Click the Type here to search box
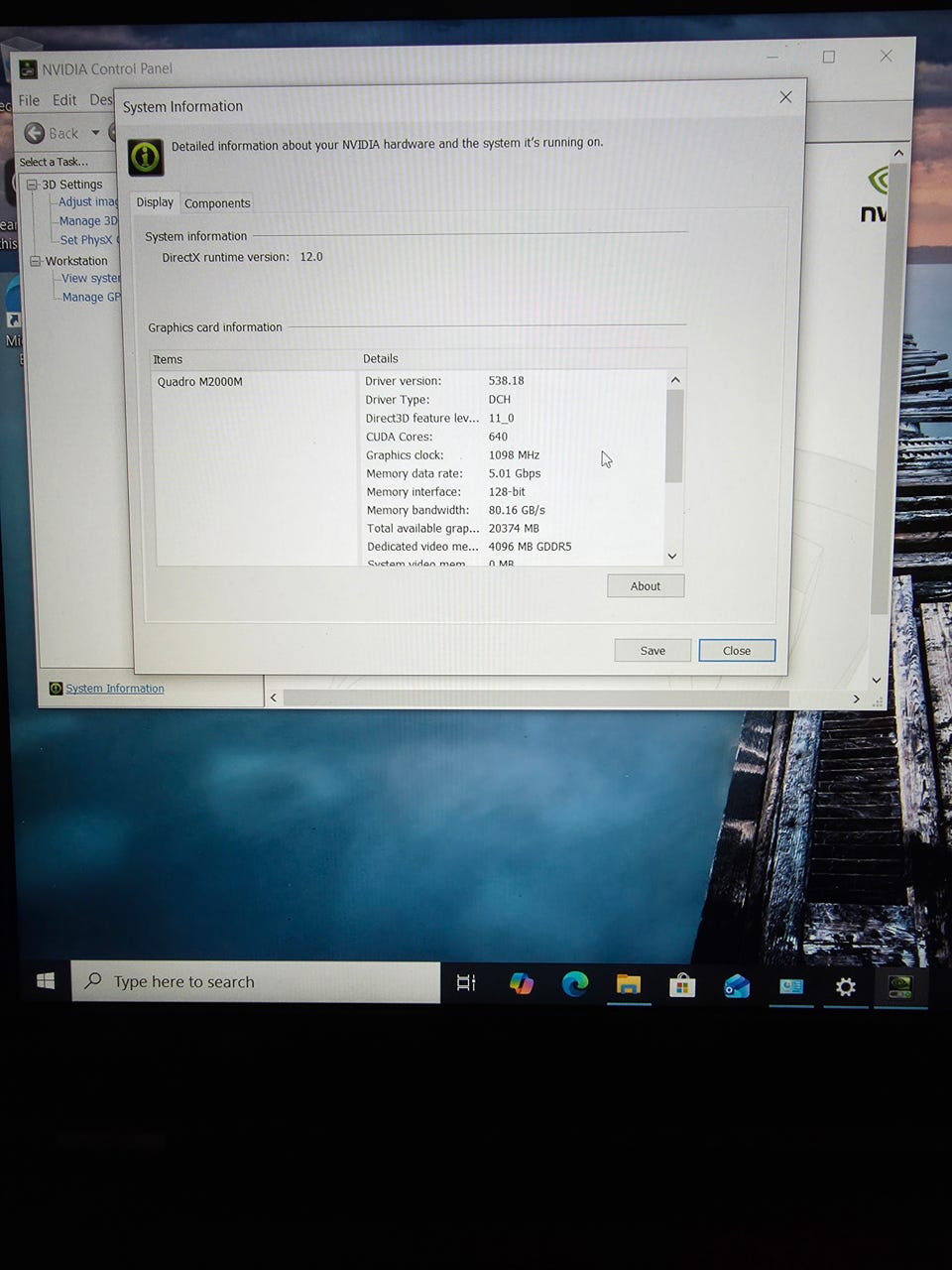952x1270 pixels. click(256, 981)
